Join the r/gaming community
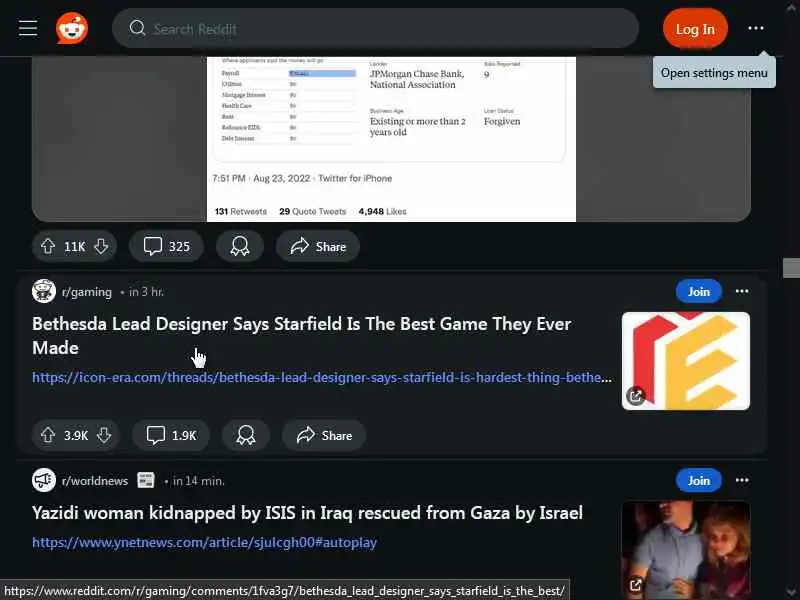 click(698, 291)
